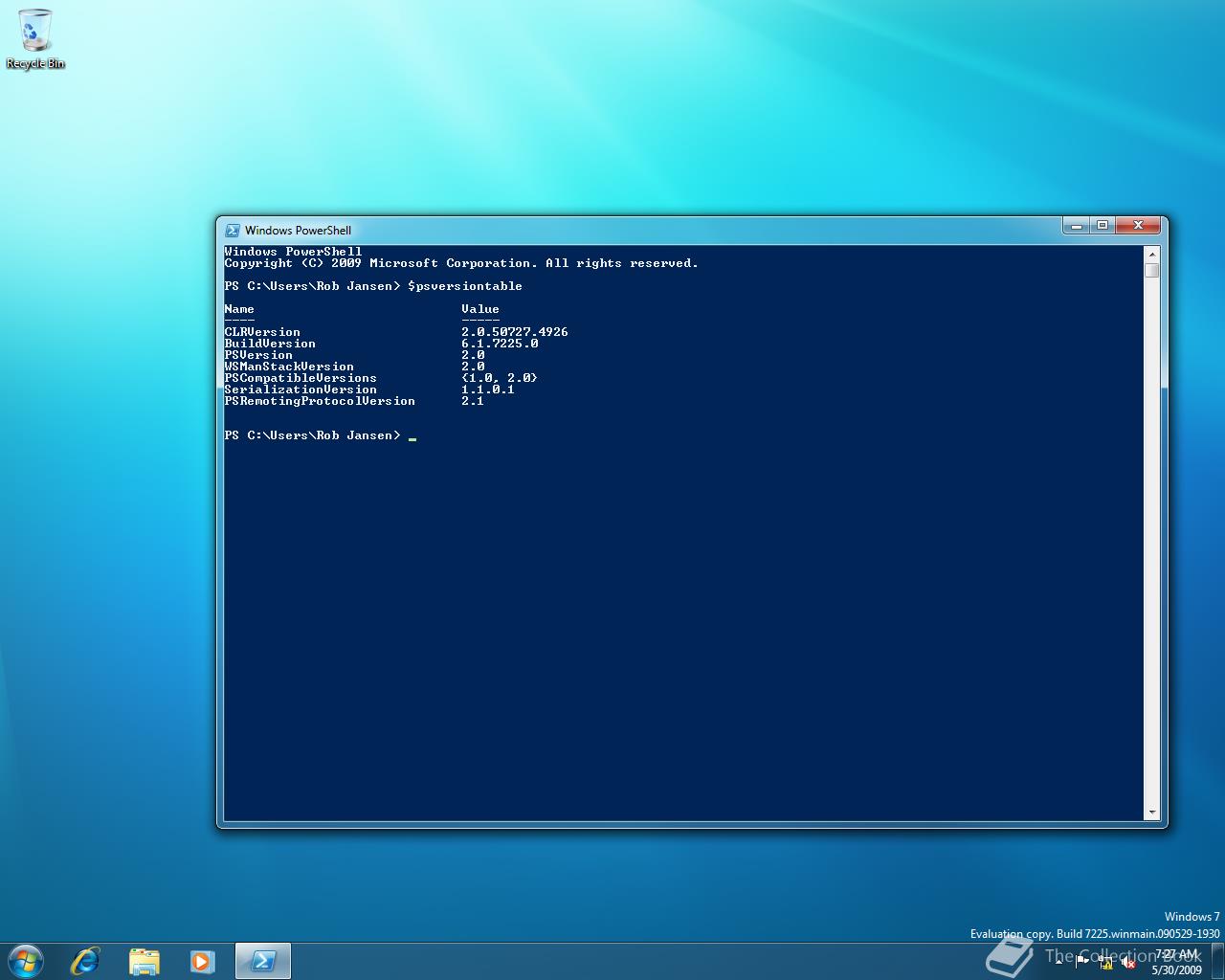Click the console vertical scrollbar thumb
The width and height of the screenshot is (1225, 980).
[1152, 270]
